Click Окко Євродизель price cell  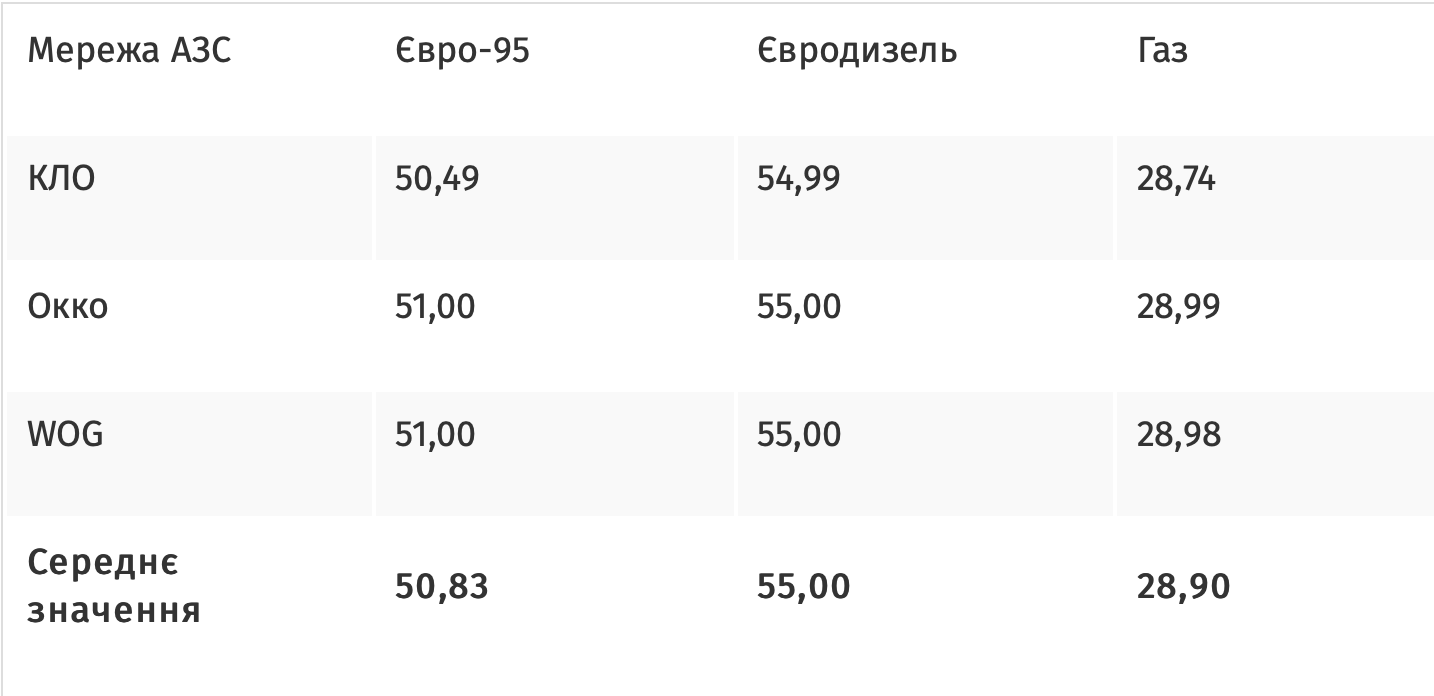tap(799, 307)
